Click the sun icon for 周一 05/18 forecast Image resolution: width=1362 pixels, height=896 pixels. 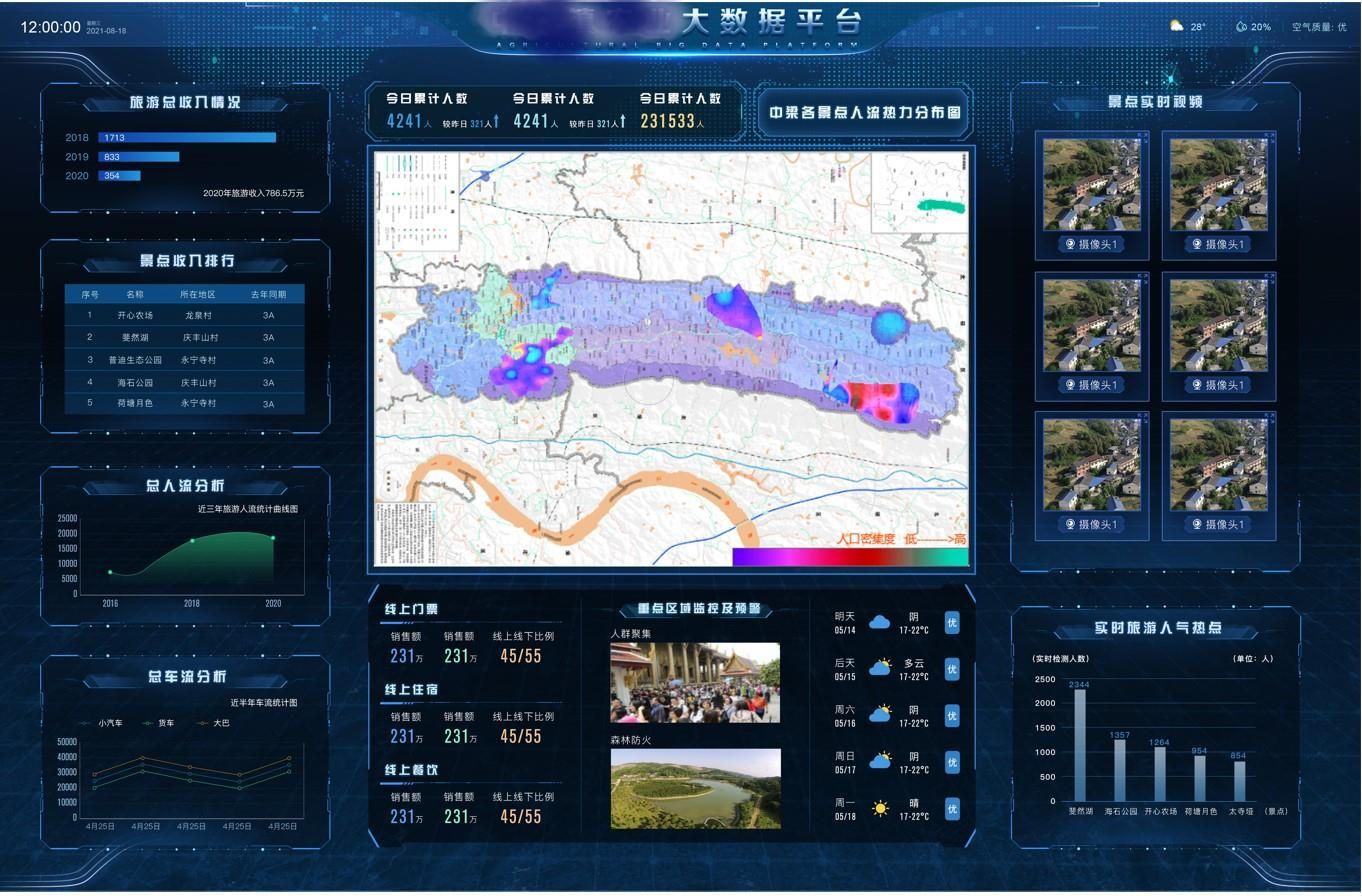[880, 808]
